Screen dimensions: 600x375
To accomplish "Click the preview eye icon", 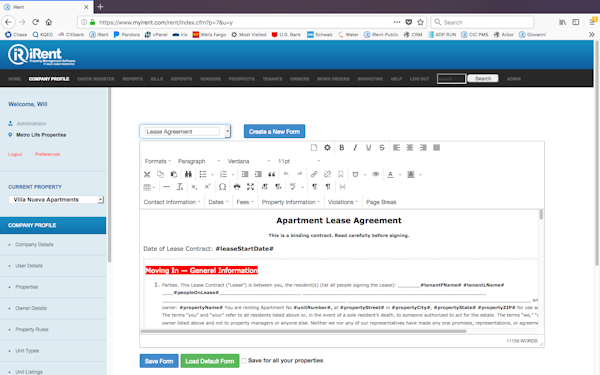I will pyautogui.click(x=376, y=174).
